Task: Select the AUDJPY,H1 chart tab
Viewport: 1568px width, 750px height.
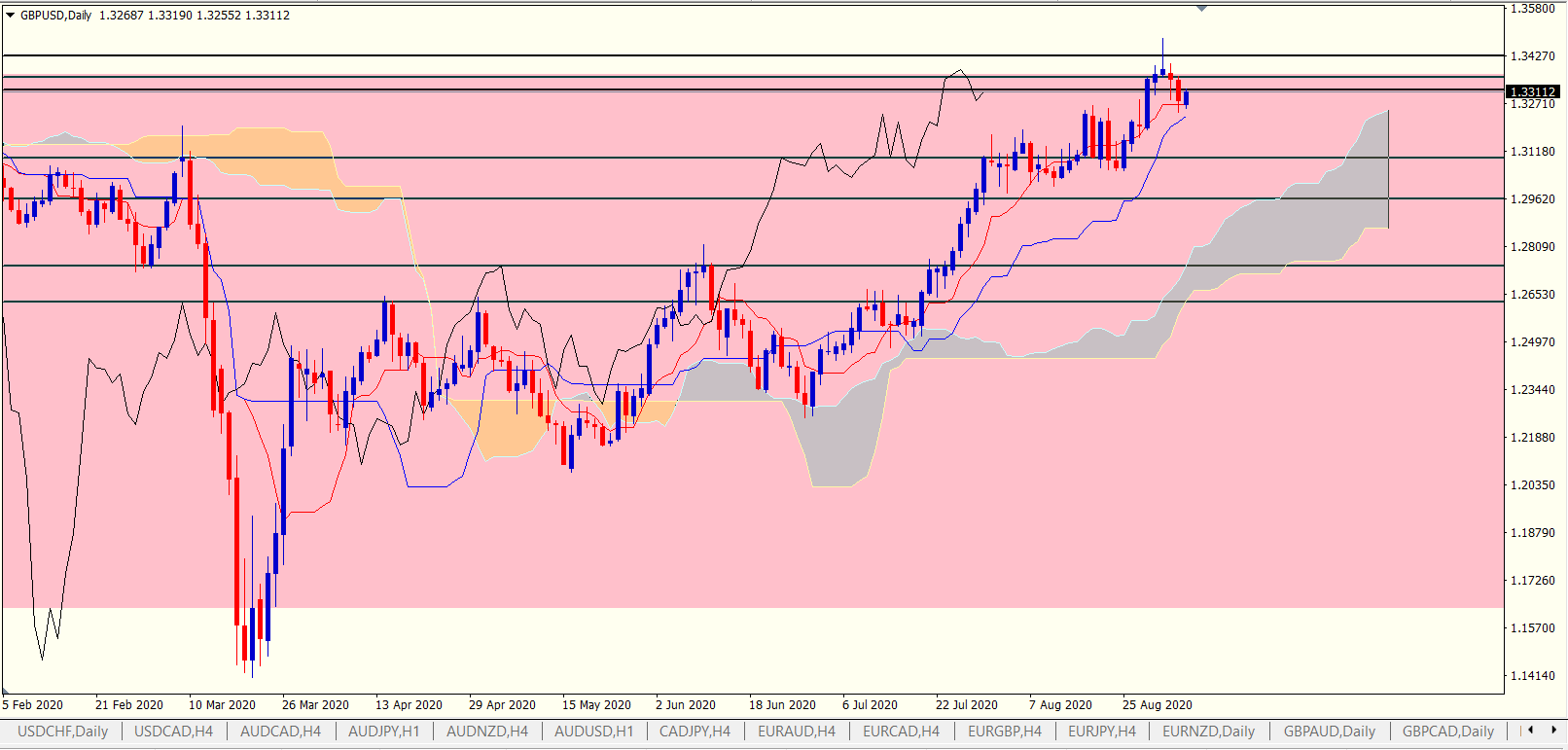Action: pos(384,732)
